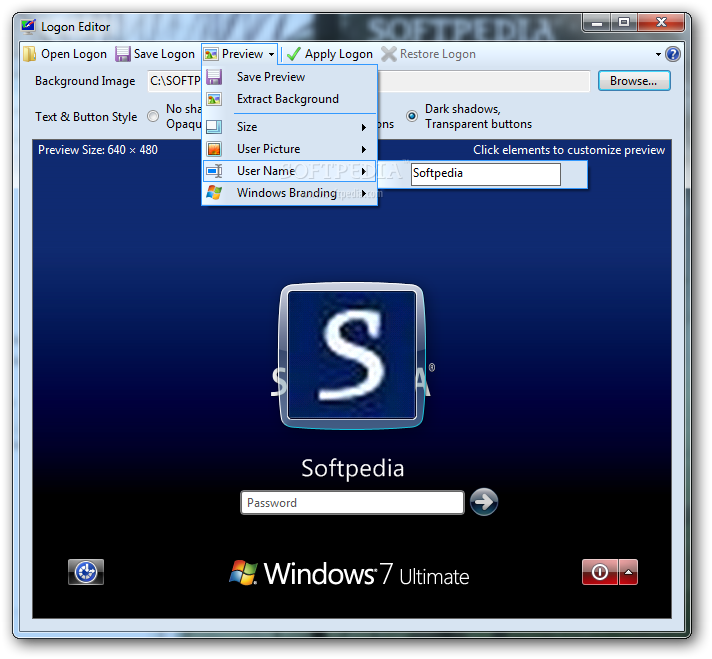712x659 pixels.
Task: Open the User Picture menu entry
Action: pos(290,149)
